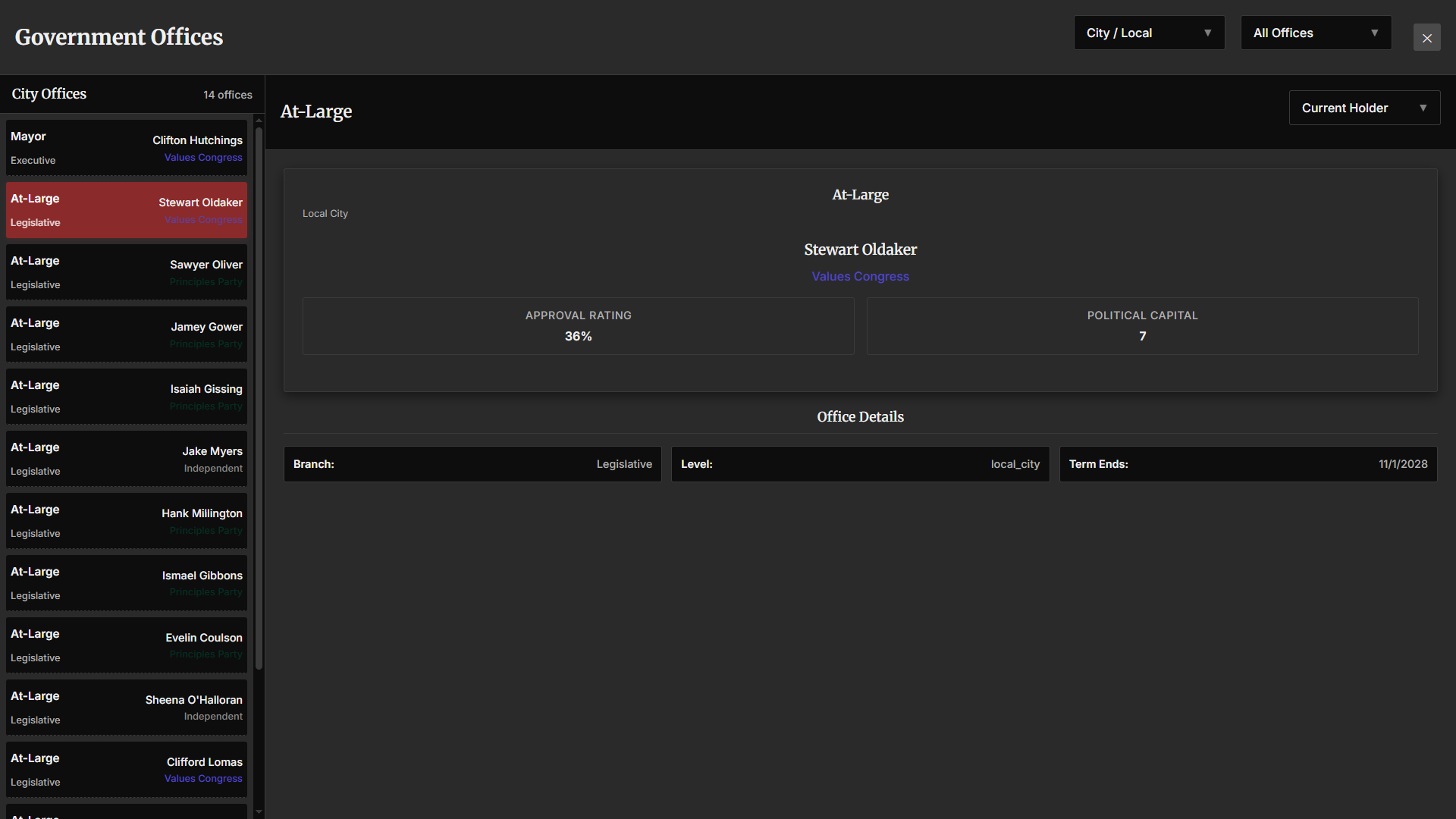Close the Government Offices window
The width and height of the screenshot is (1456, 819).
pyautogui.click(x=1426, y=37)
